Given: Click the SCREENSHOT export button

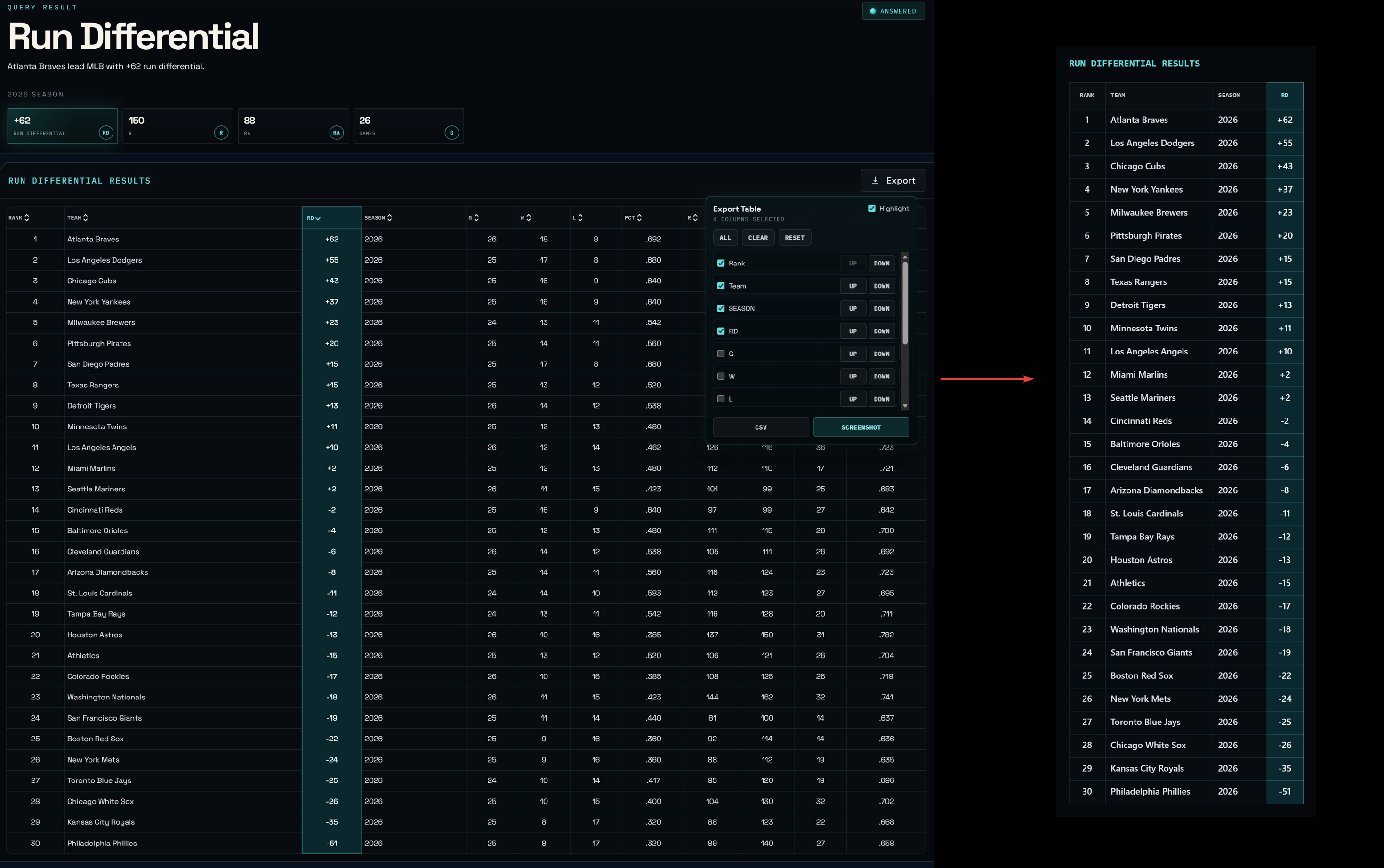Looking at the screenshot, I should point(861,427).
